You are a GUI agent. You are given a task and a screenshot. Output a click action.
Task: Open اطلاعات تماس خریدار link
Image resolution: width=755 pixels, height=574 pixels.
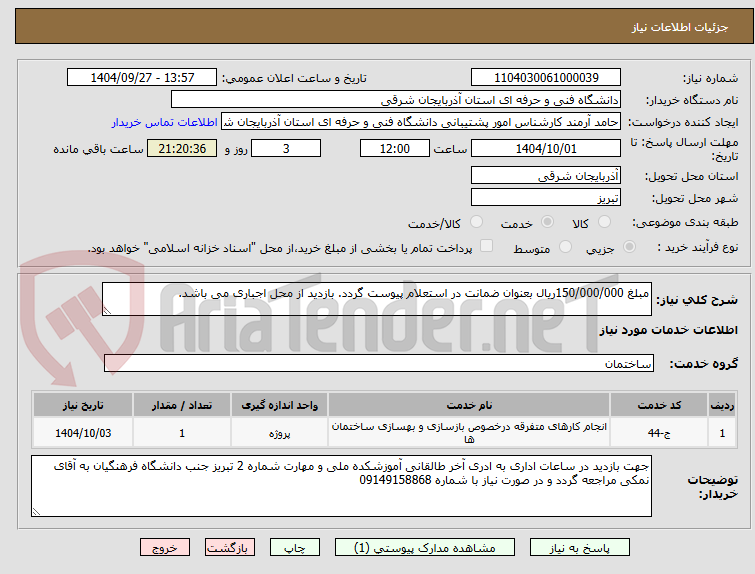click(165, 122)
